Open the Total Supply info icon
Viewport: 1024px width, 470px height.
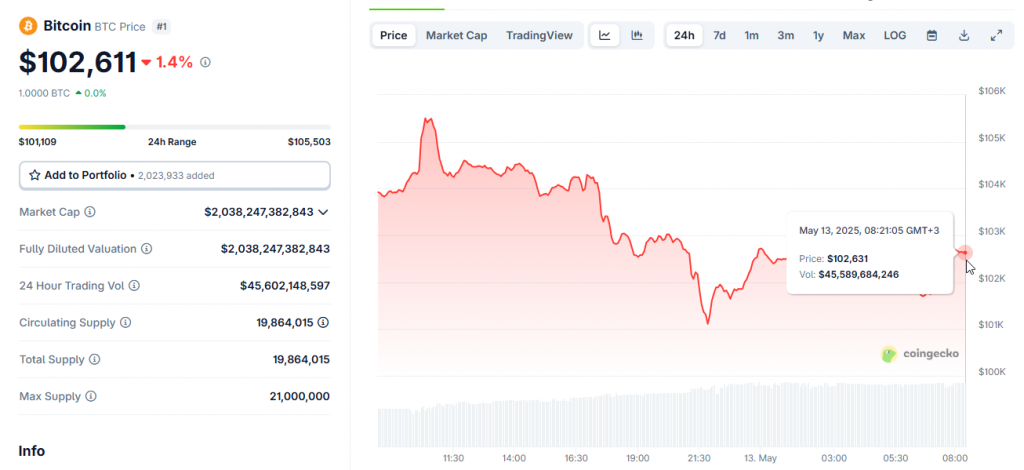95,360
